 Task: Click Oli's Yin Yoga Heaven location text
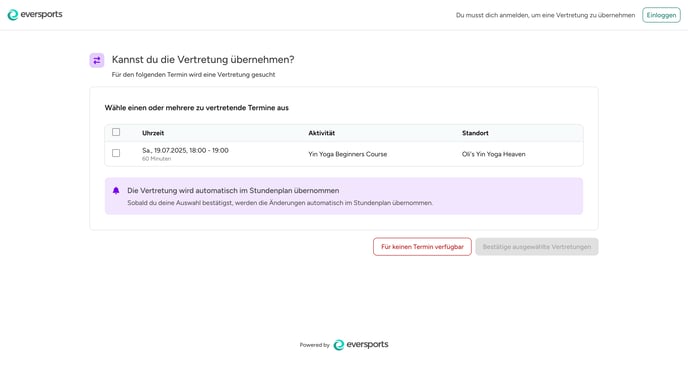[x=494, y=154]
